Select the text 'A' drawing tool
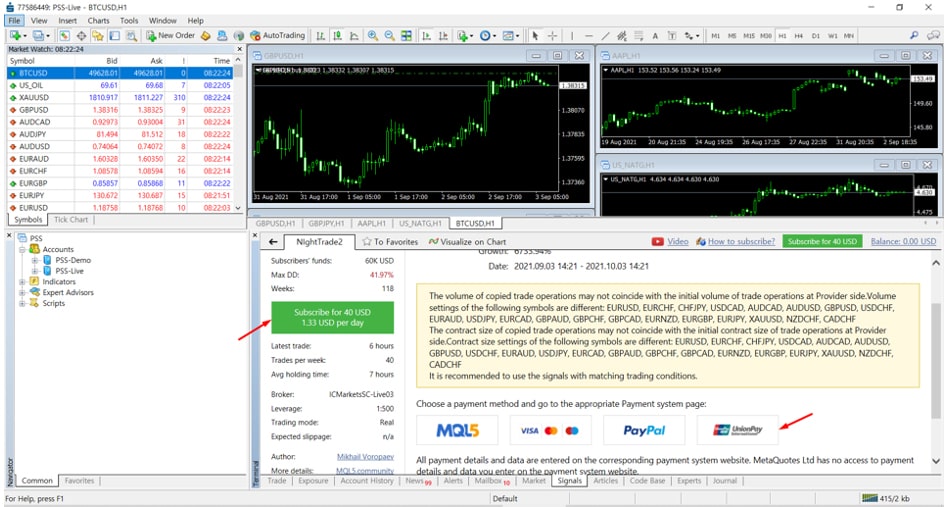Viewport: 944px width, 507px height. pyautogui.click(x=655, y=36)
